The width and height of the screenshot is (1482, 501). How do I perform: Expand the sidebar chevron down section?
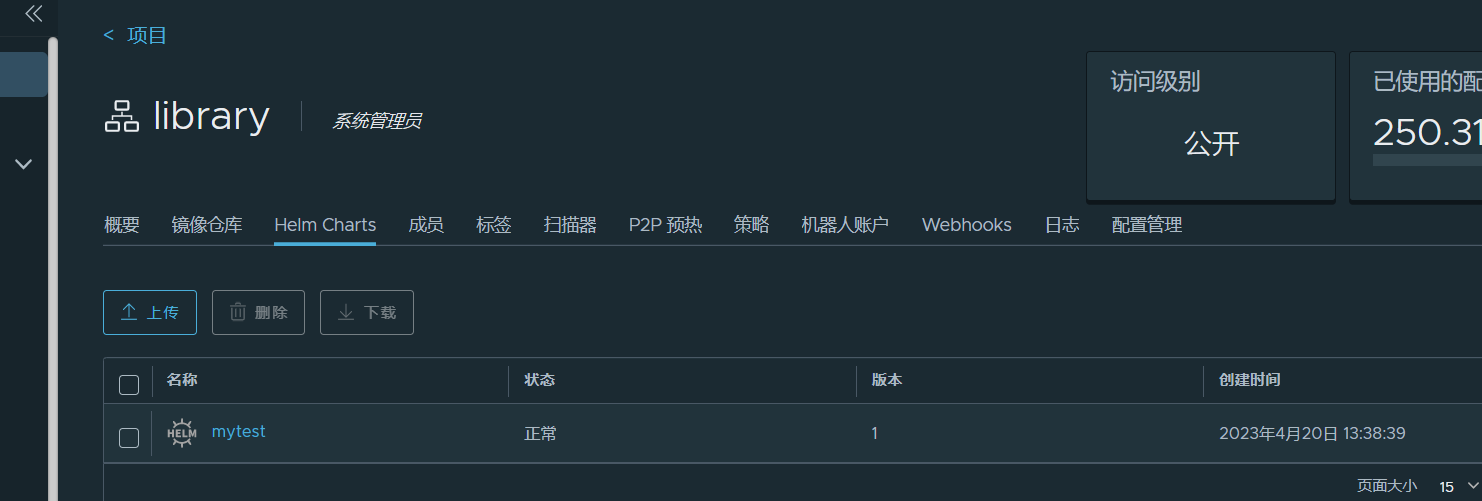[x=24, y=164]
